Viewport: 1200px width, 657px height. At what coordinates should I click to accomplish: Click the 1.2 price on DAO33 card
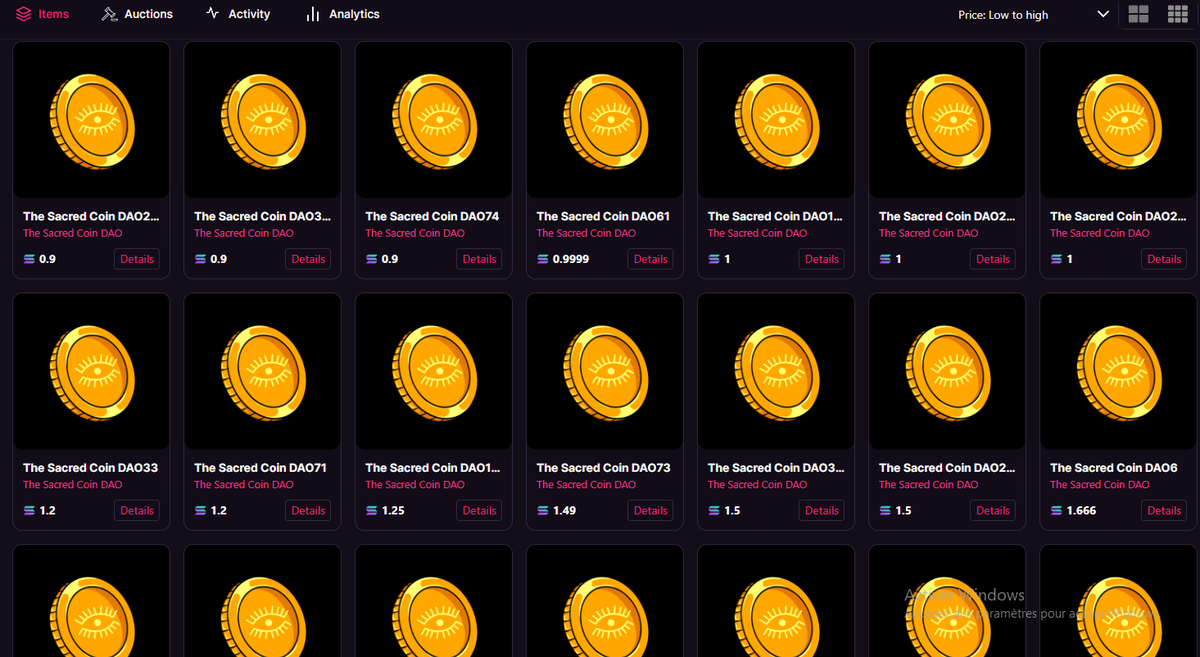pyautogui.click(x=47, y=510)
